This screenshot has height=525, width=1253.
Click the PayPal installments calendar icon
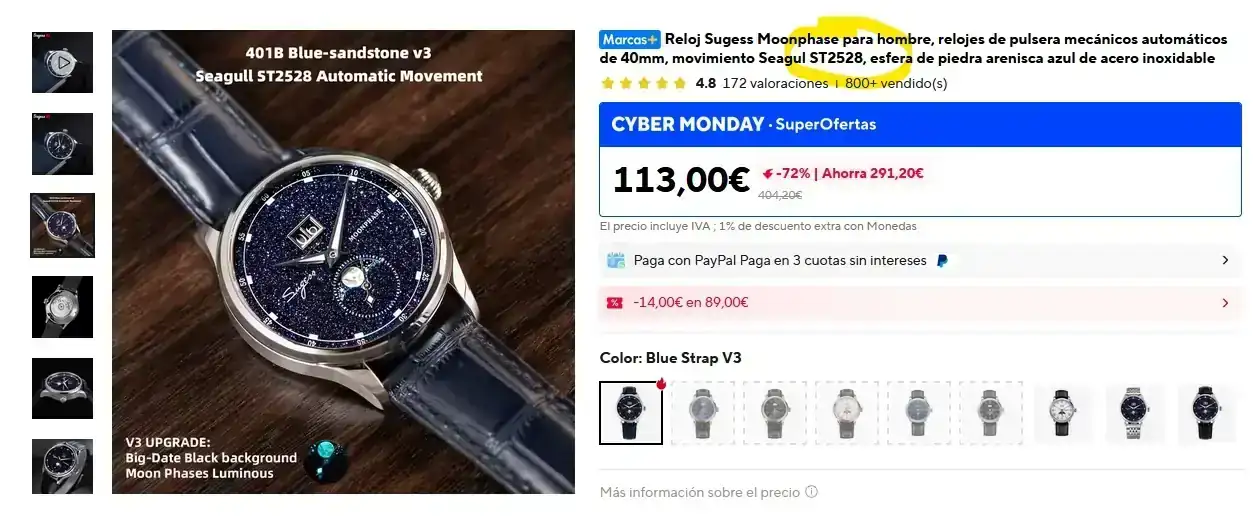point(616,260)
